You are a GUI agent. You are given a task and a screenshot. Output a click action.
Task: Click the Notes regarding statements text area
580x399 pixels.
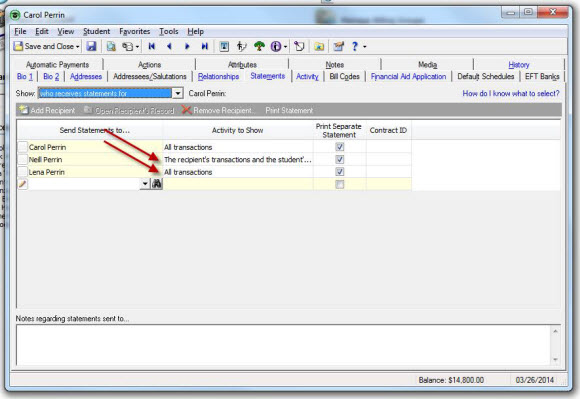point(284,345)
